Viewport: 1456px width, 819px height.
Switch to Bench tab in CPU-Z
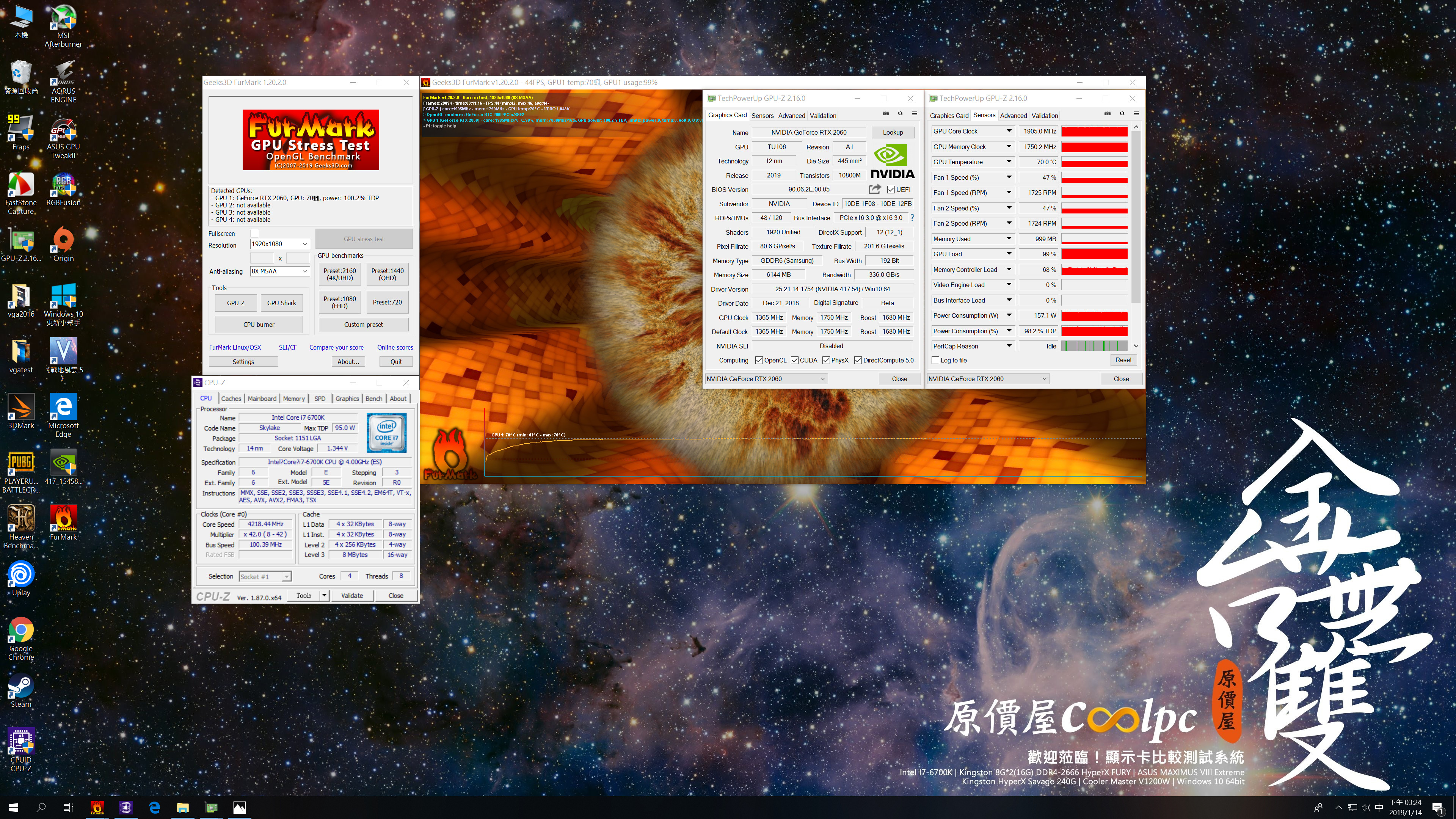373,399
